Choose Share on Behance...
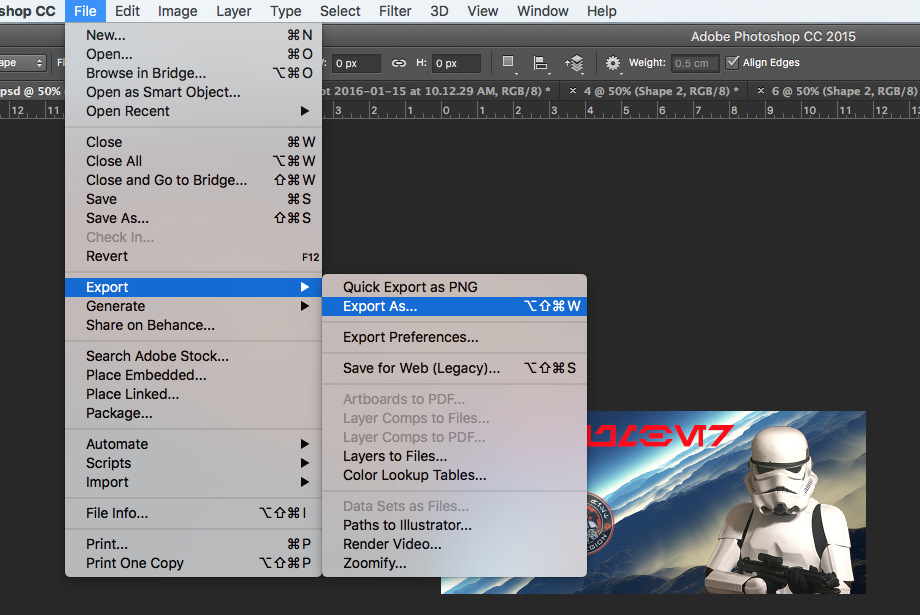The height and width of the screenshot is (615, 920). coord(194,325)
